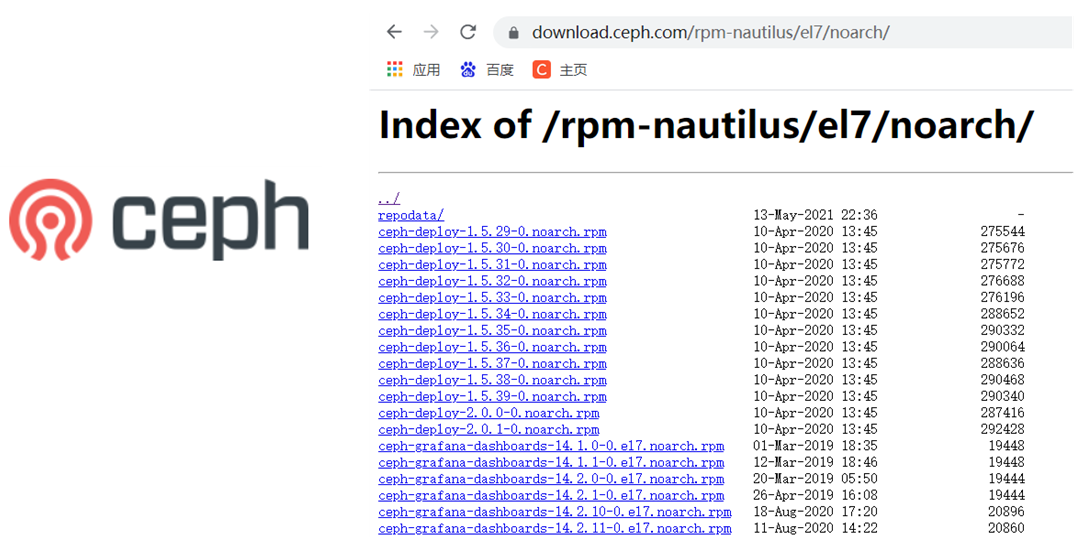Open the 主页 bookmark label
Screen dimensions: 1086x542
[573, 70]
